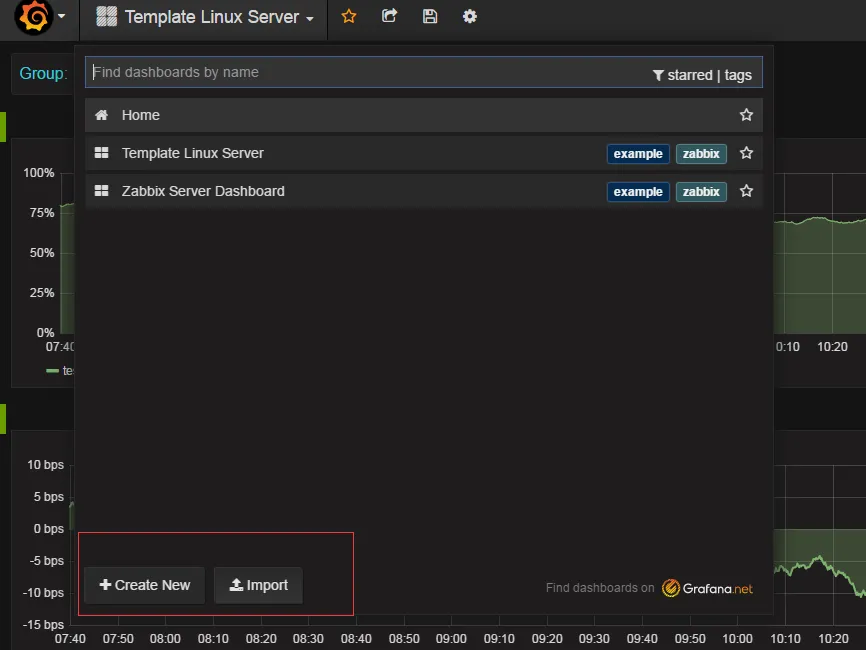
Task: Open the Zabbix Server Dashboard entry
Action: [x=203, y=191]
